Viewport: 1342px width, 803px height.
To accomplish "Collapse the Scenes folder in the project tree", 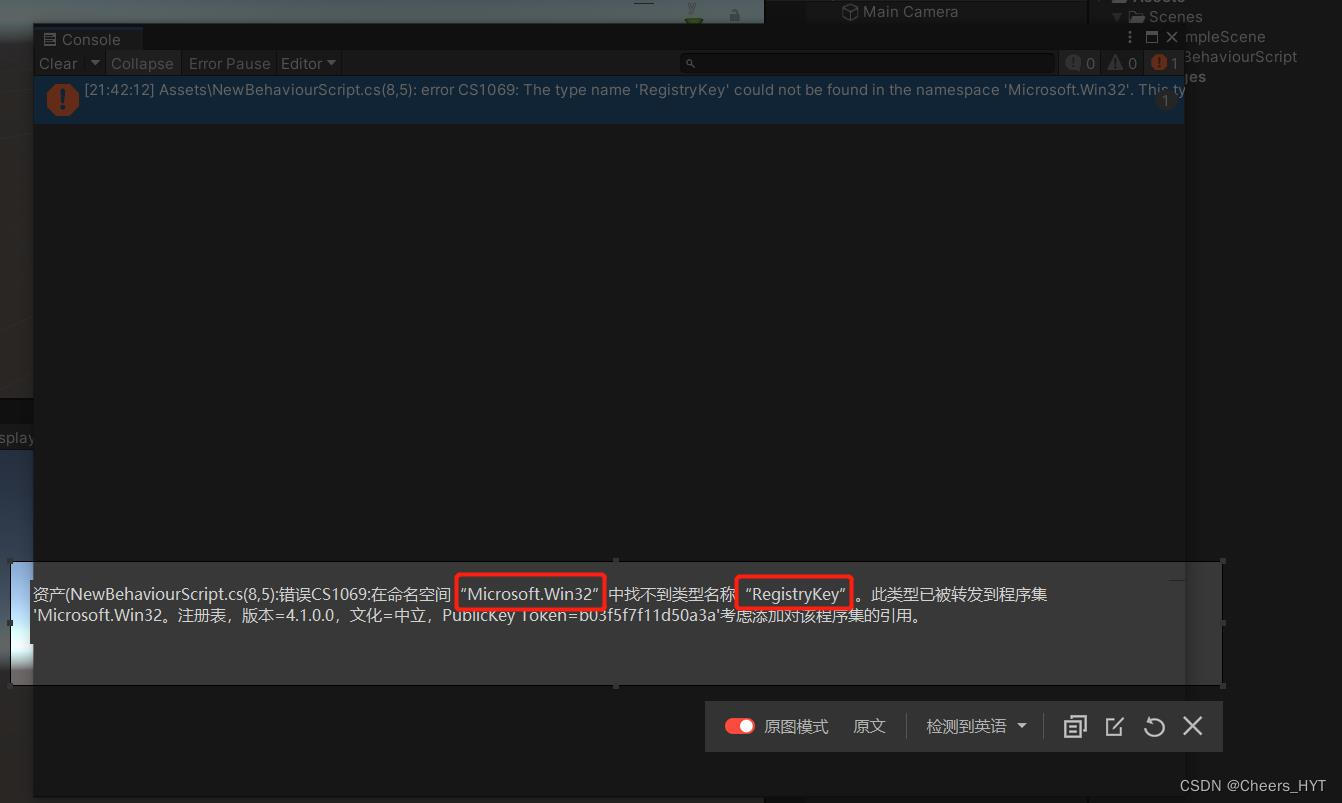I will [1116, 16].
